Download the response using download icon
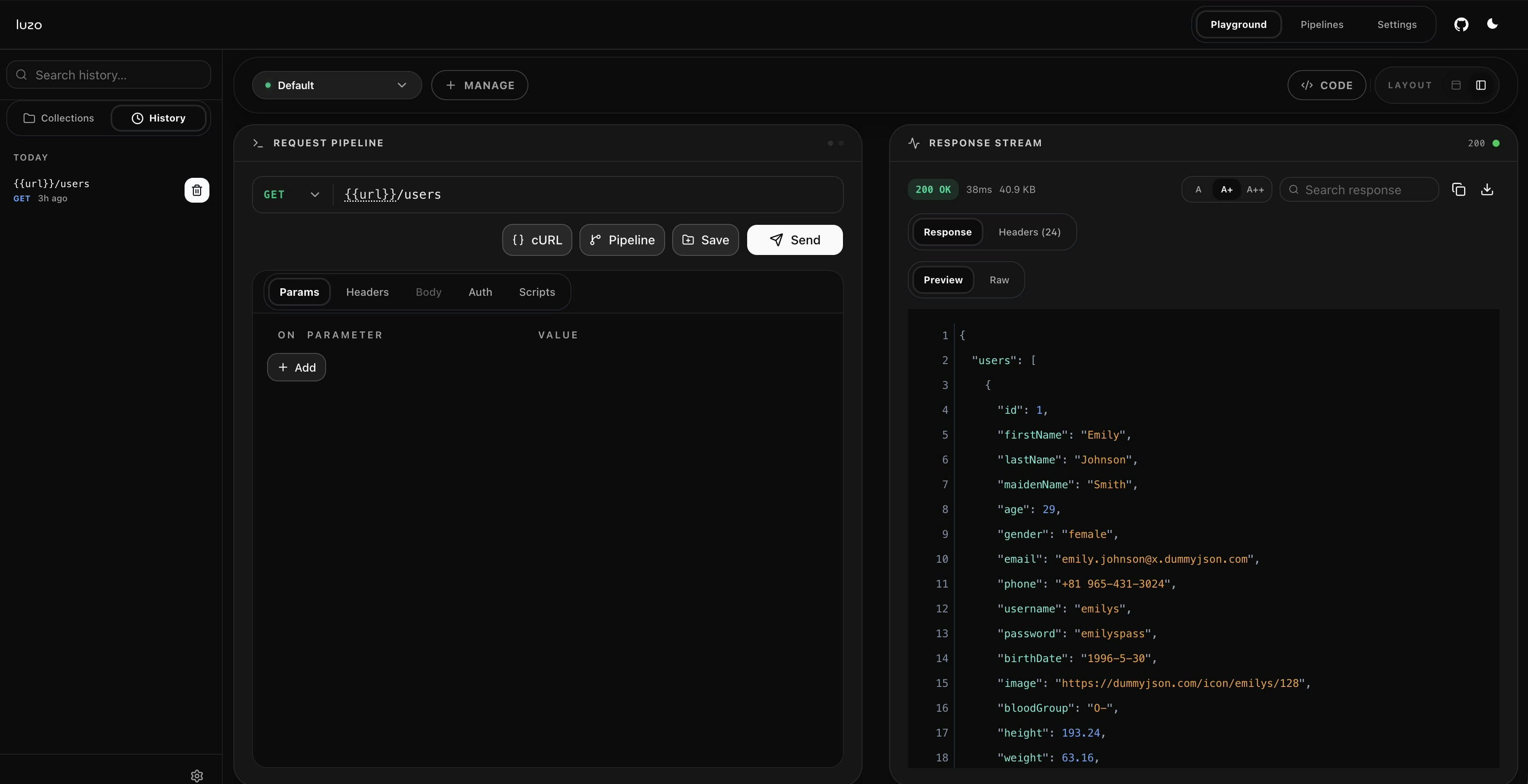Screen dimensions: 1528x784 pos(1487,190)
